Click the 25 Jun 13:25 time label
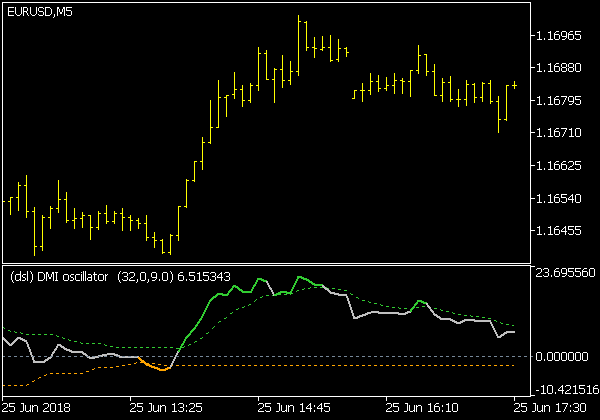The width and height of the screenshot is (600, 420). (166, 407)
